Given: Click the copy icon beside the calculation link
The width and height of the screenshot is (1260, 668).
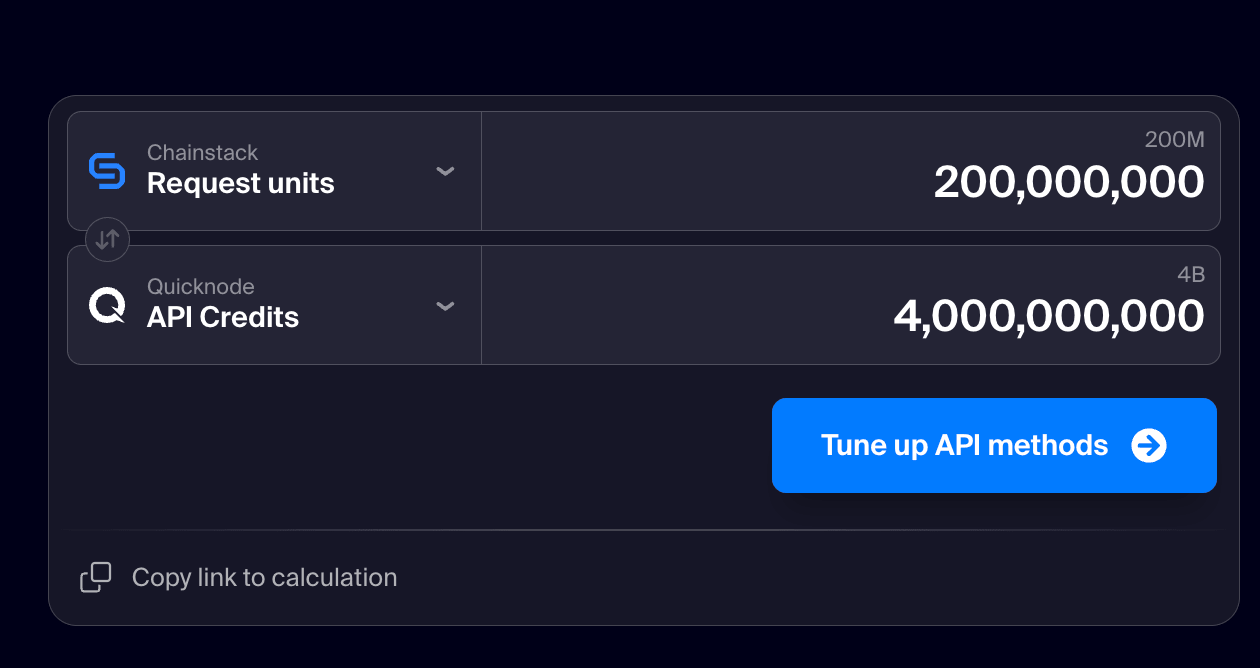Looking at the screenshot, I should 96,577.
